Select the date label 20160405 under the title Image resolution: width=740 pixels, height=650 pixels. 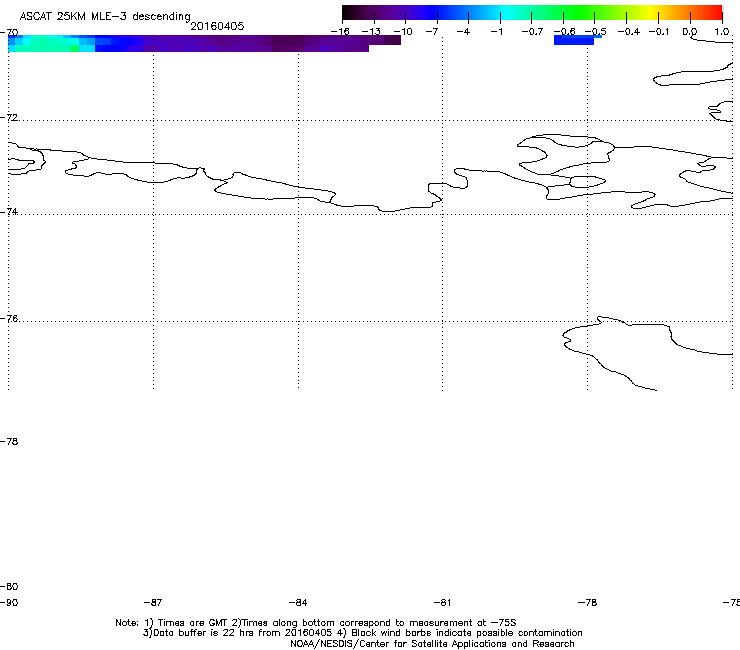tap(217, 26)
